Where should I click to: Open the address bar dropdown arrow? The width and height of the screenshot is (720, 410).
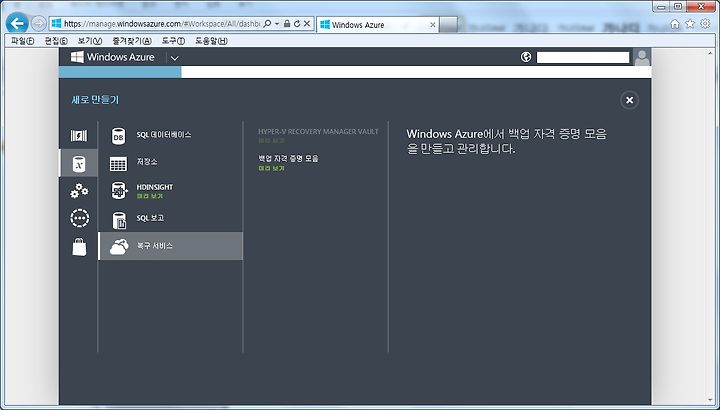tap(277, 24)
